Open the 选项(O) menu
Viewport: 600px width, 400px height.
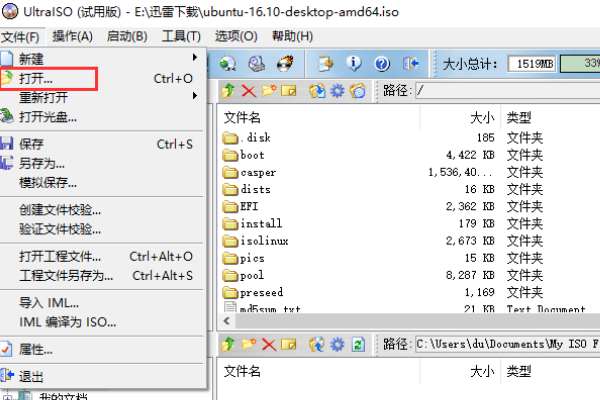coord(236,37)
